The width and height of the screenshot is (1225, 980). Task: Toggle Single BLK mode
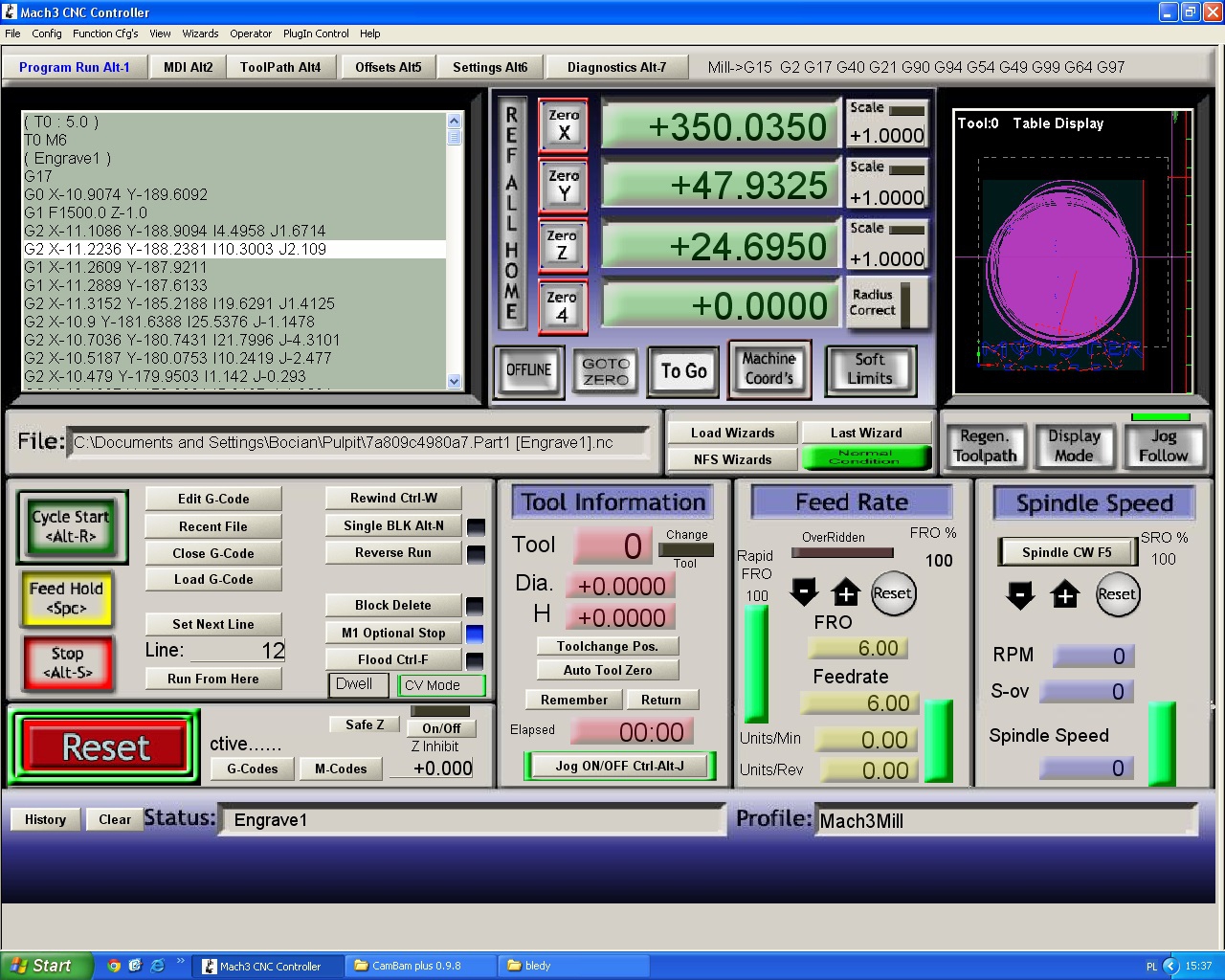click(x=393, y=525)
